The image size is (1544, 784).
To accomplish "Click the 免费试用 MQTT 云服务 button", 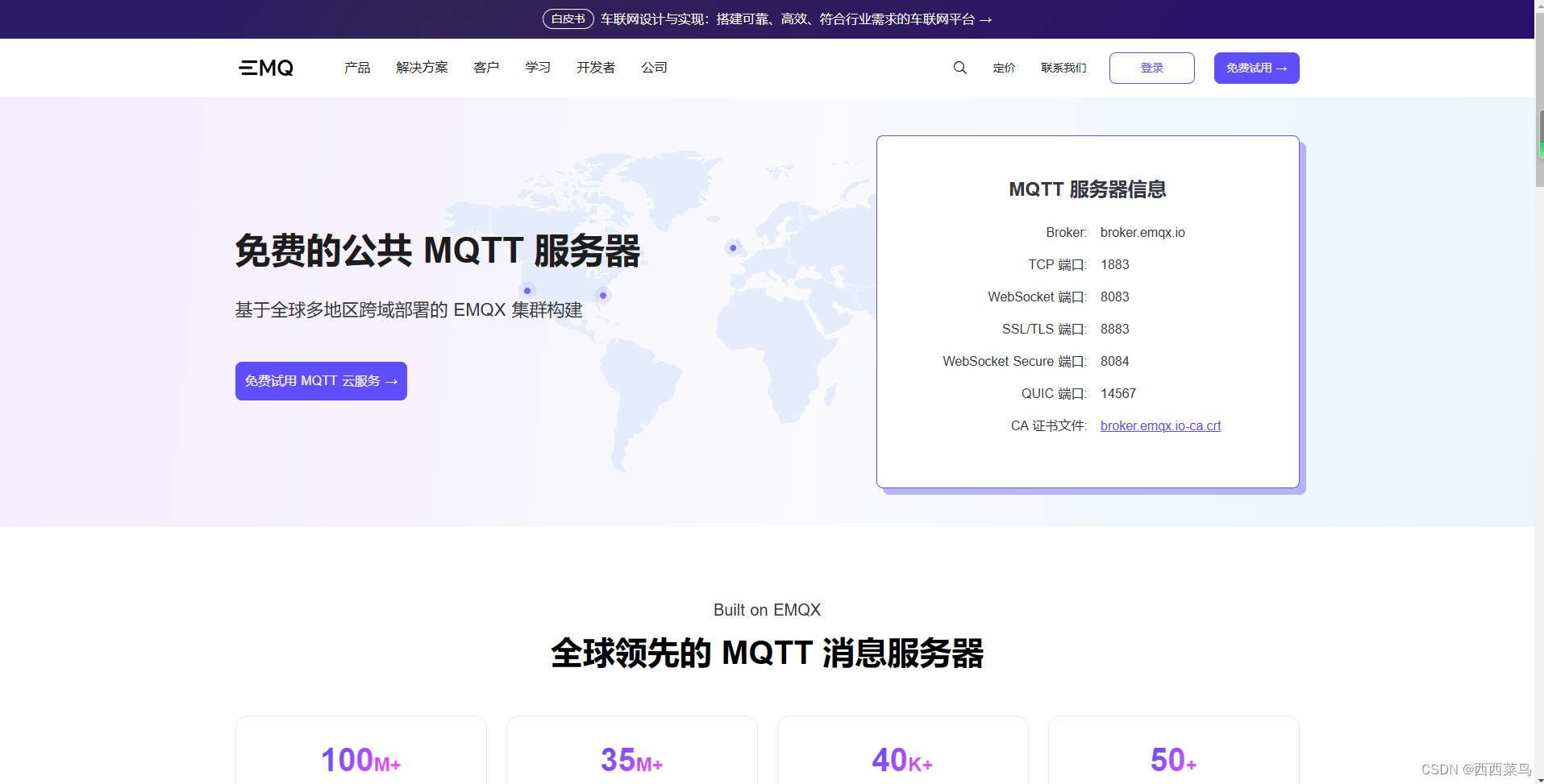I will coord(321,381).
